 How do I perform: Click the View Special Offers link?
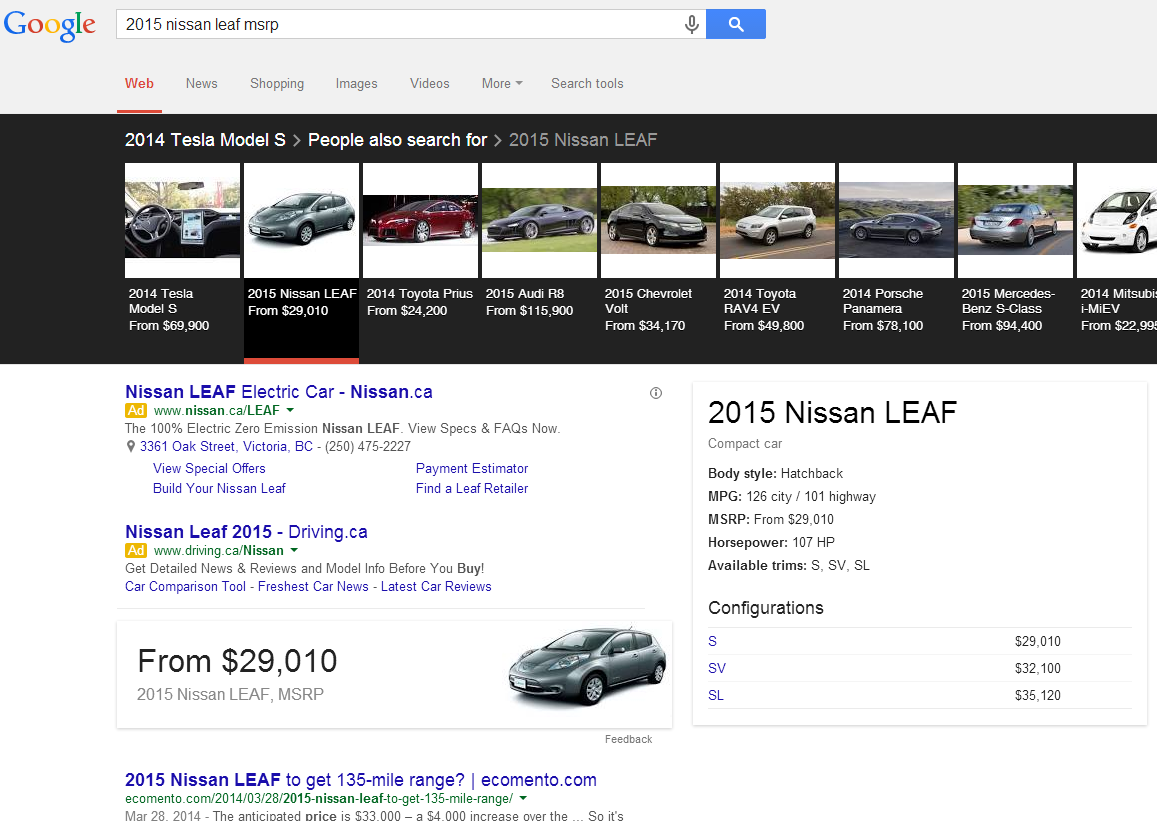209,468
